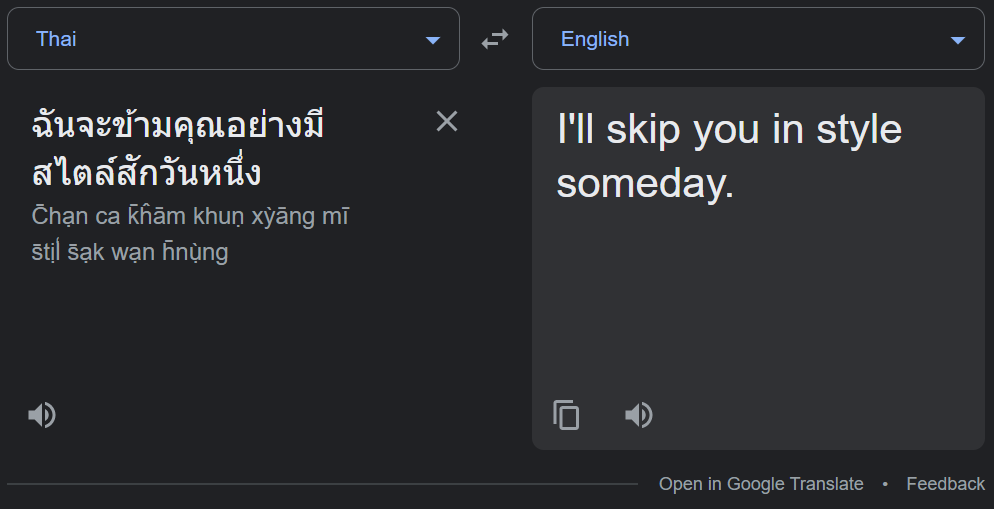Expand the English target language arrow
This screenshot has height=509, width=994.
coord(958,40)
